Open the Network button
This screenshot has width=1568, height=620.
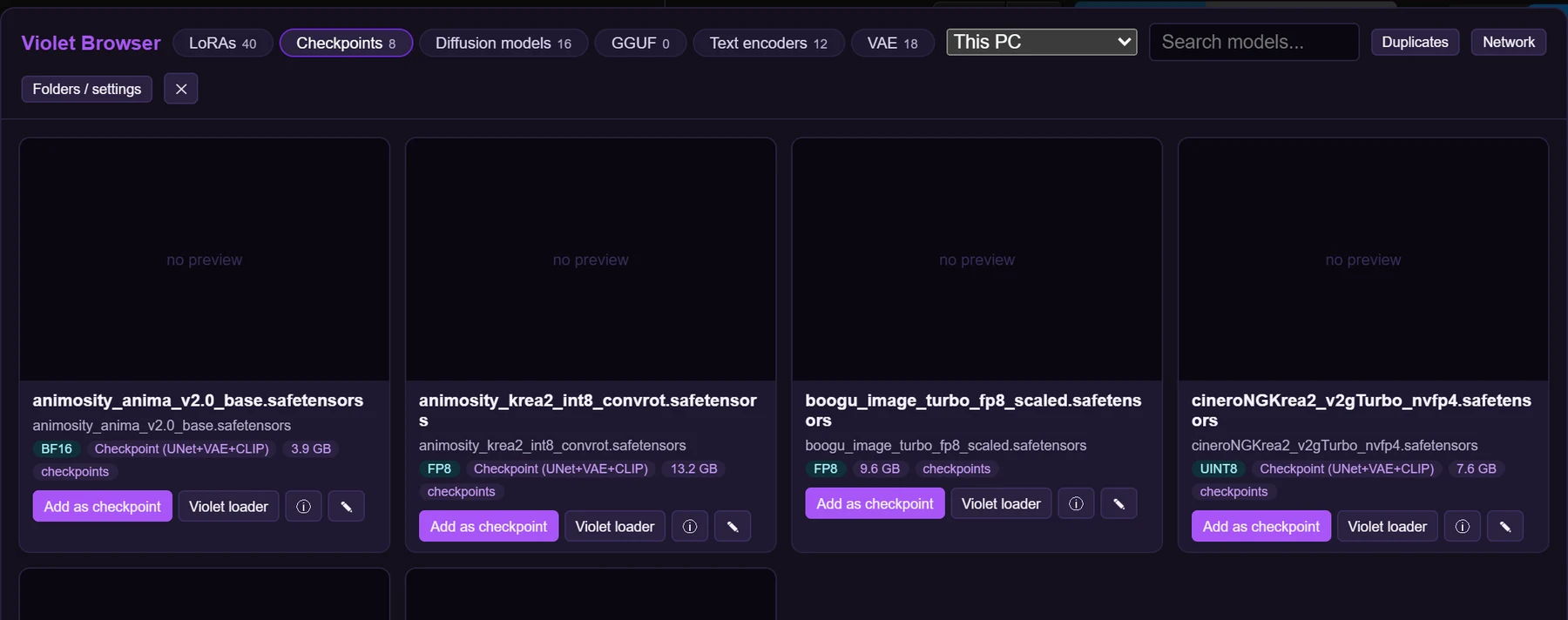[x=1509, y=42]
